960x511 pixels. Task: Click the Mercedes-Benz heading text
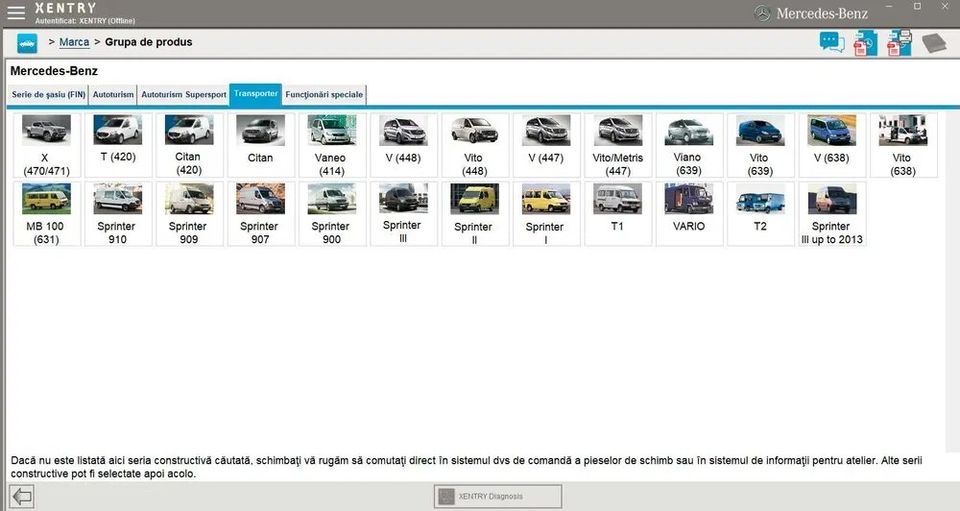pos(54,71)
